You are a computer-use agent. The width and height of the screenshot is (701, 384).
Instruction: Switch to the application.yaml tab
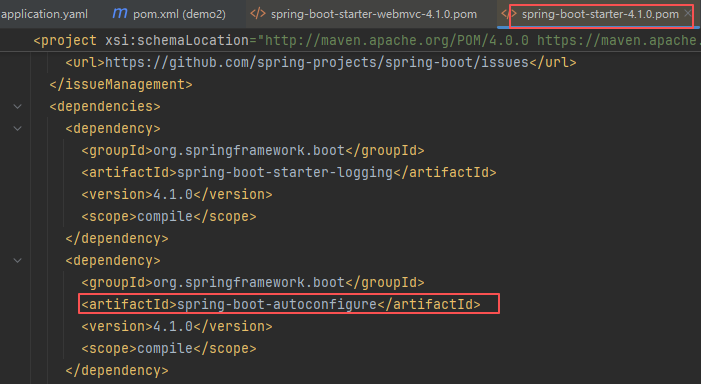pos(44,14)
